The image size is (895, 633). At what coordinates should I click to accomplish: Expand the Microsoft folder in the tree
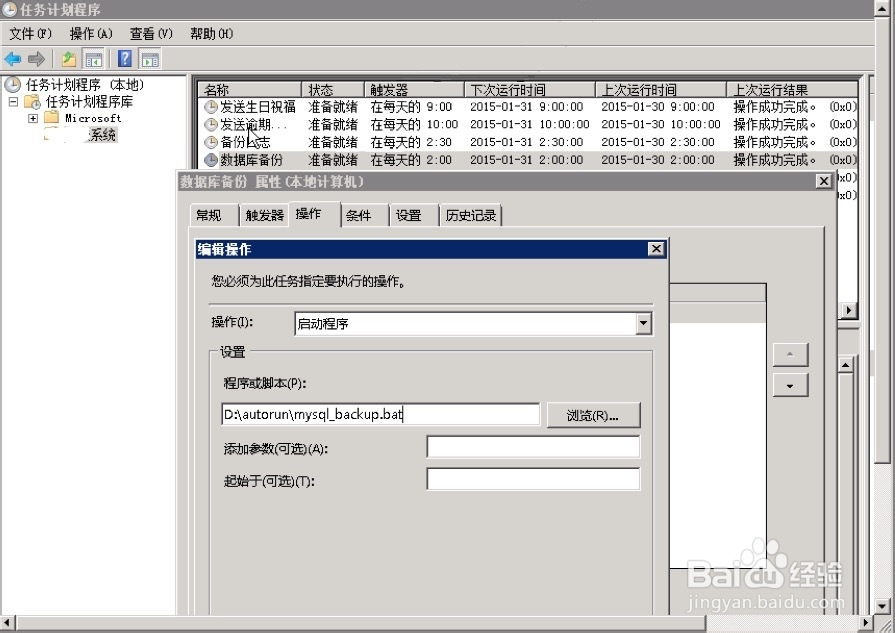pyautogui.click(x=34, y=118)
